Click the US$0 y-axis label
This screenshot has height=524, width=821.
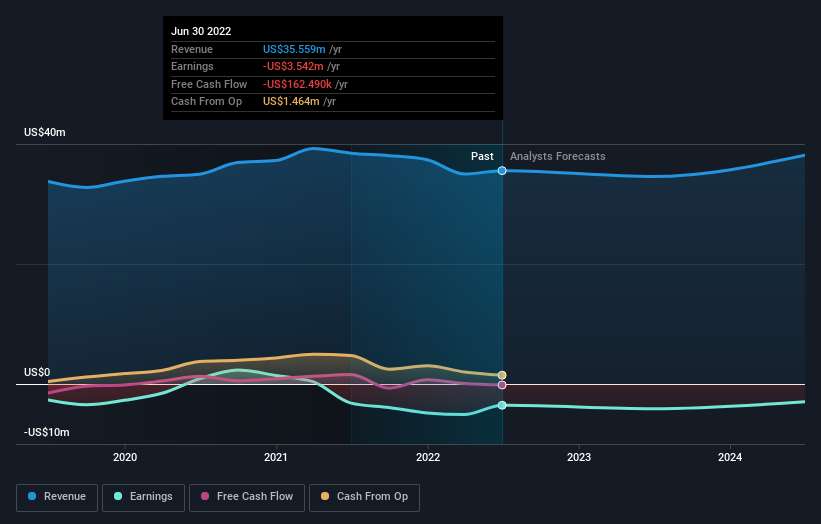pyautogui.click(x=37, y=372)
